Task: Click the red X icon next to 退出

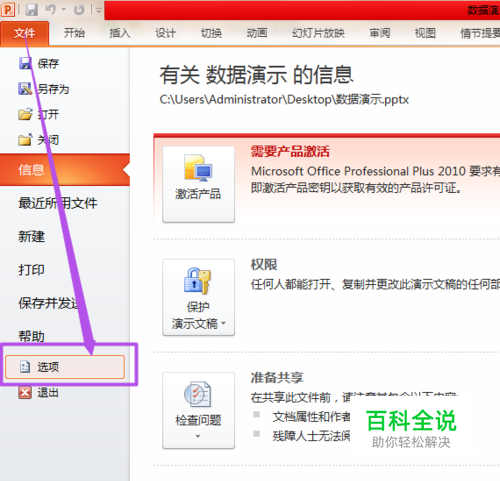Action: tap(25, 392)
